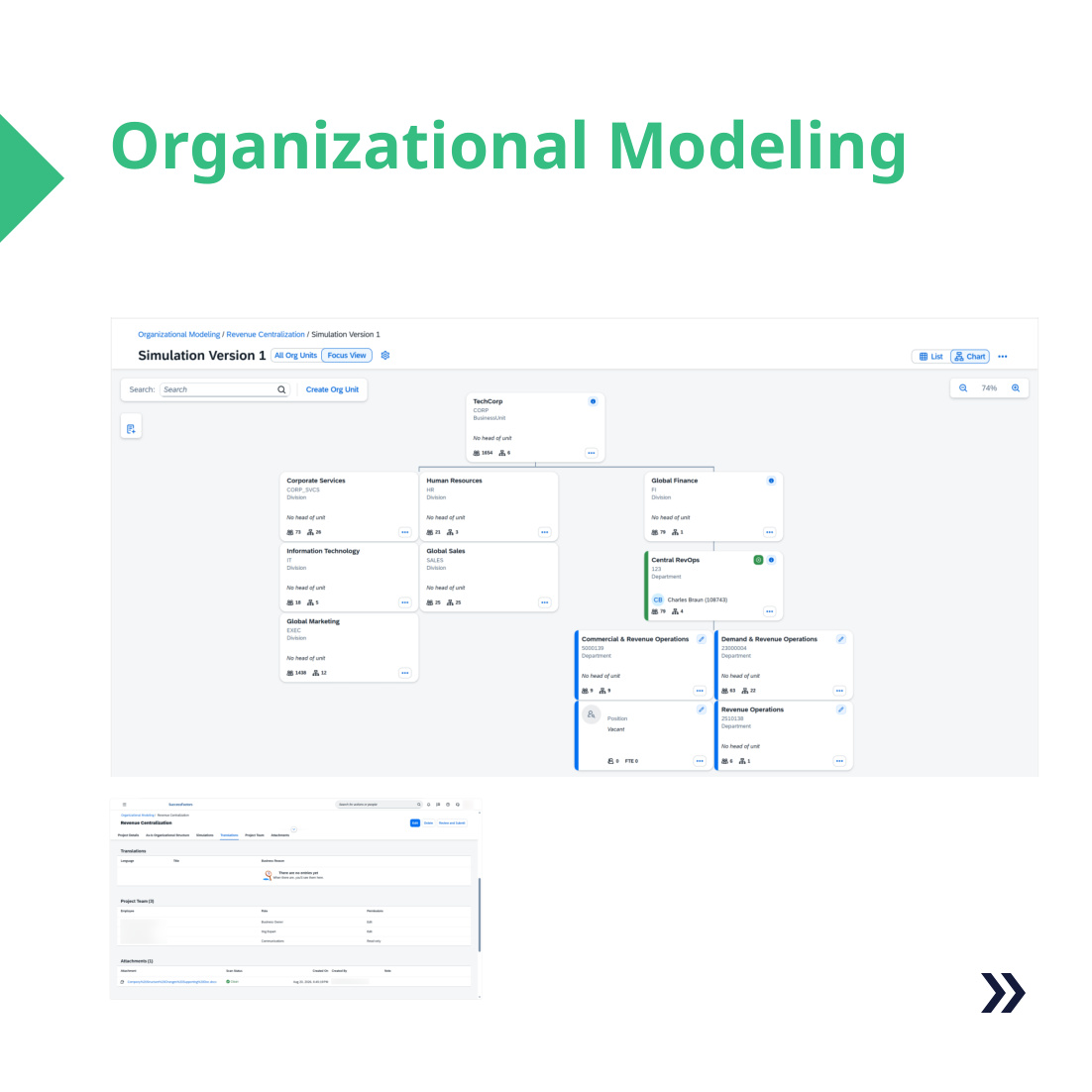Click the zoom in magnifier icon
This screenshot has height=1092, width=1092.
1016,387
